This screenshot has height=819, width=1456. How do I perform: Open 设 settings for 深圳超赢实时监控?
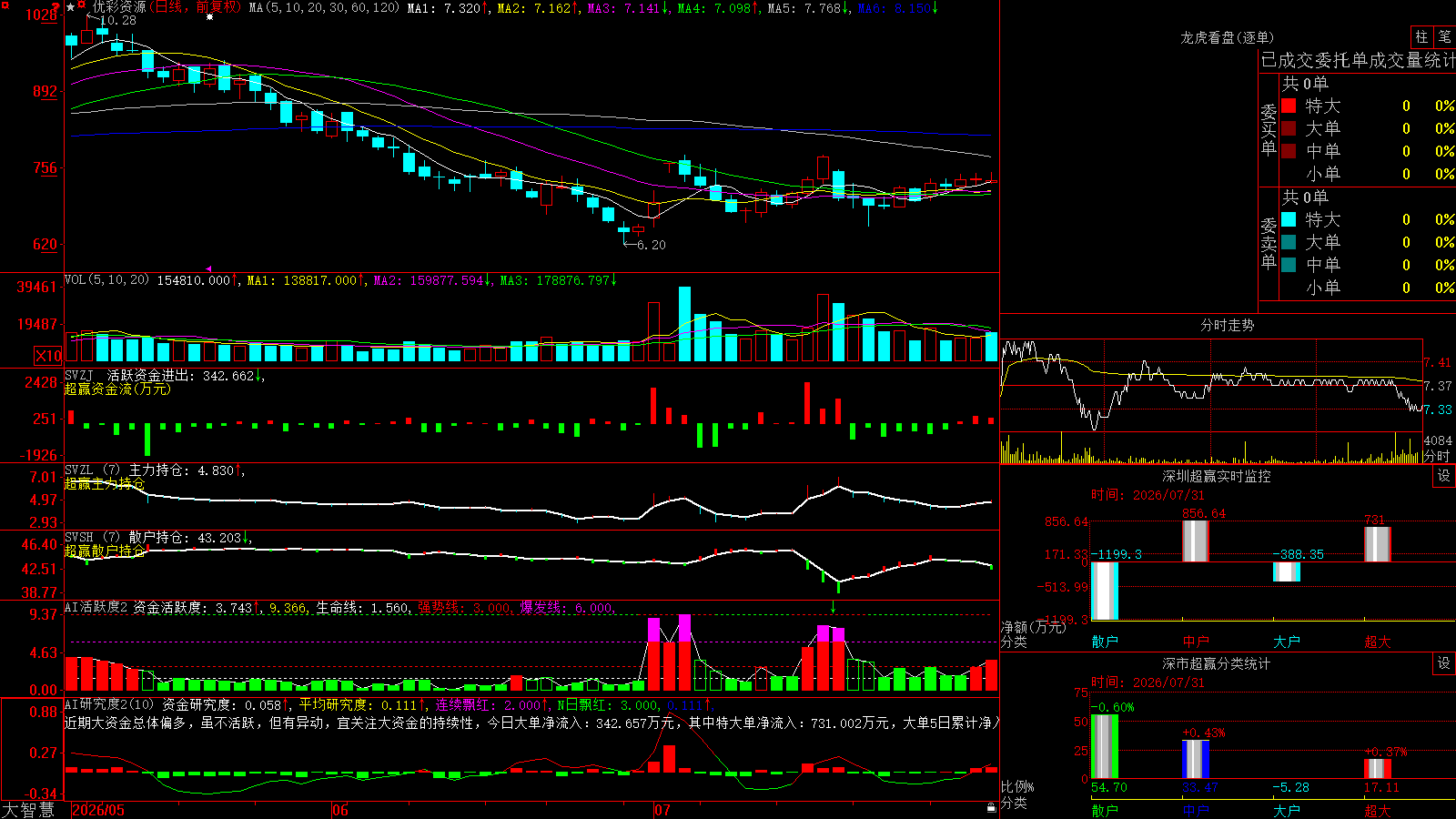pyautogui.click(x=1444, y=476)
